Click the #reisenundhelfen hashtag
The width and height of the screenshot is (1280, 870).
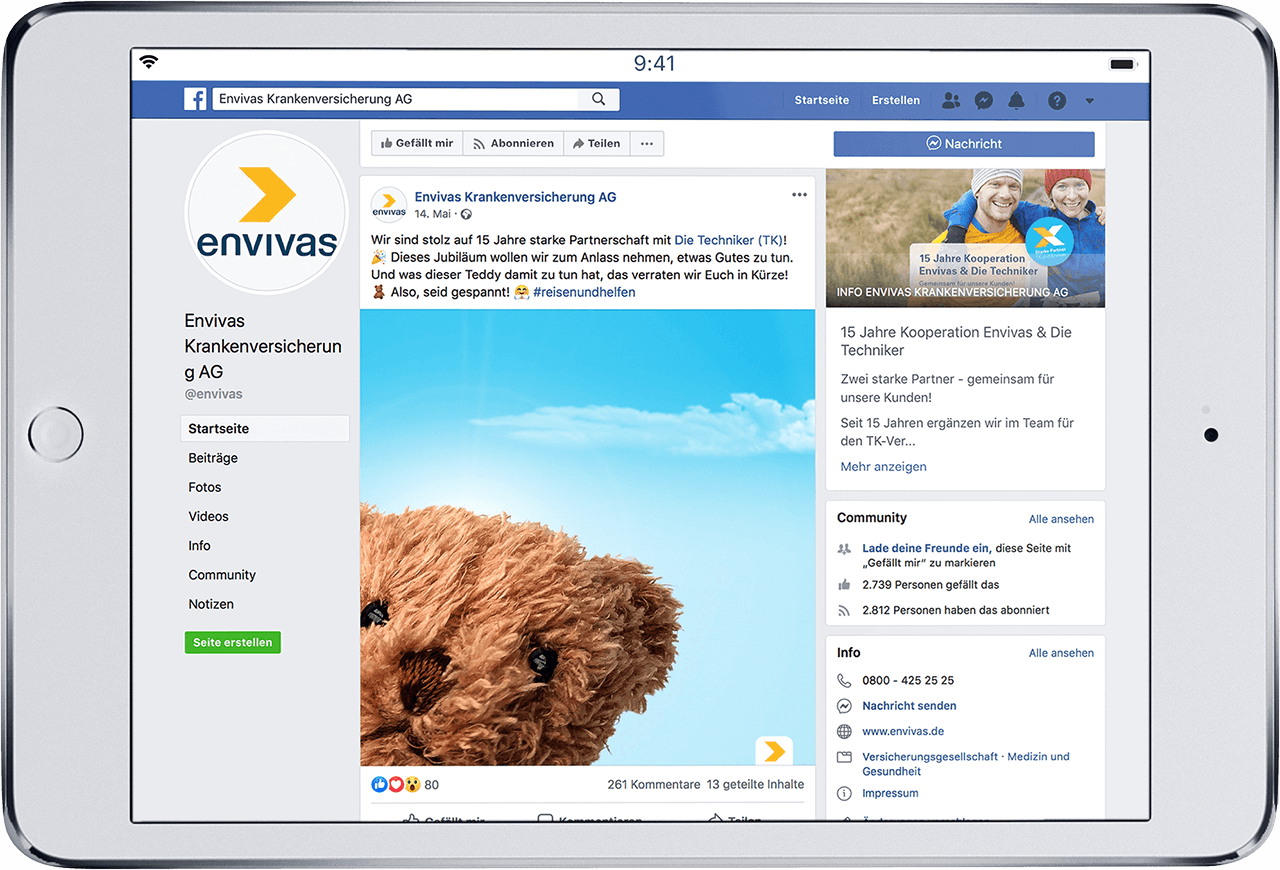584,292
